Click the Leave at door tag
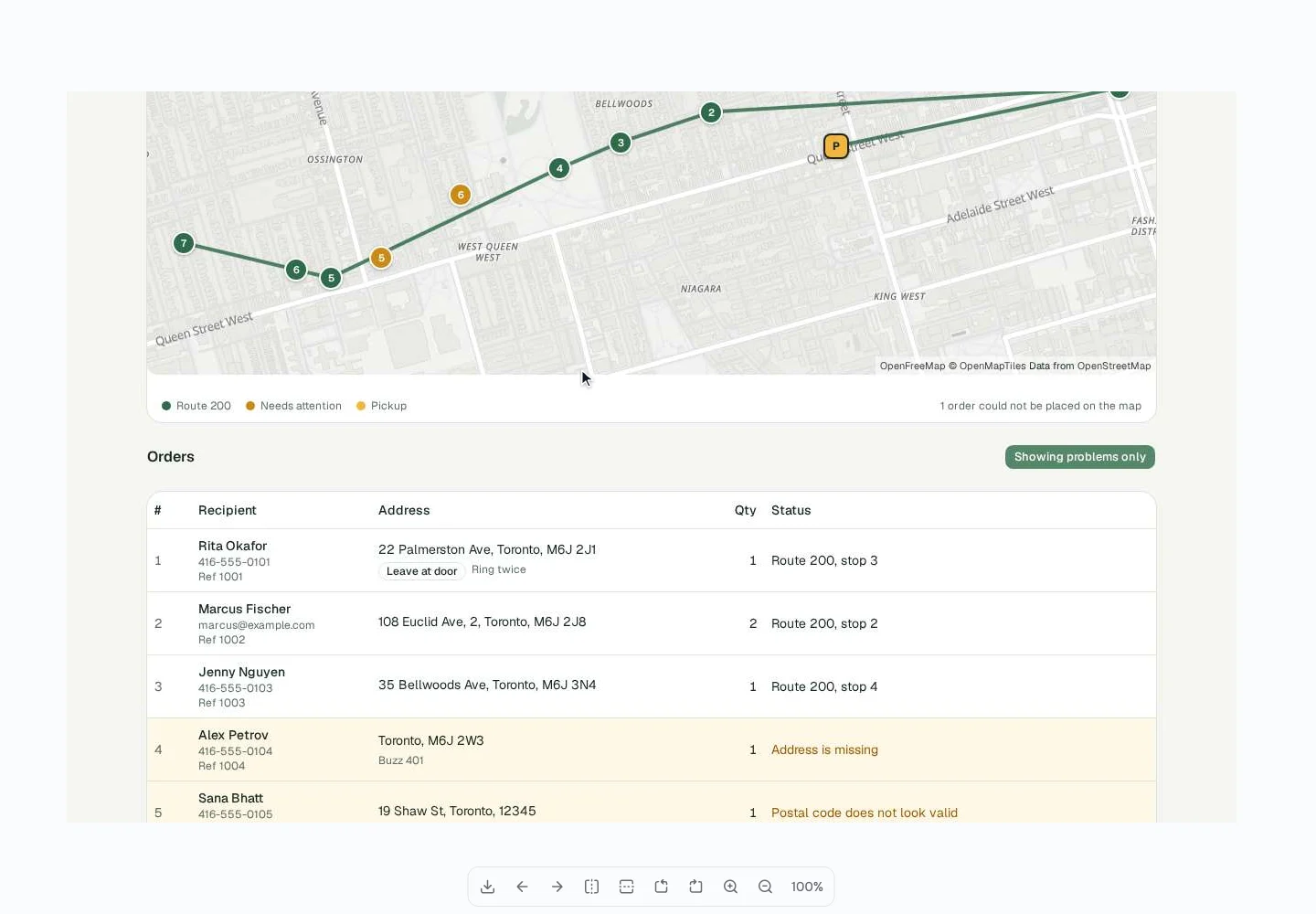Viewport: 1316px width, 914px height. pyautogui.click(x=421, y=571)
